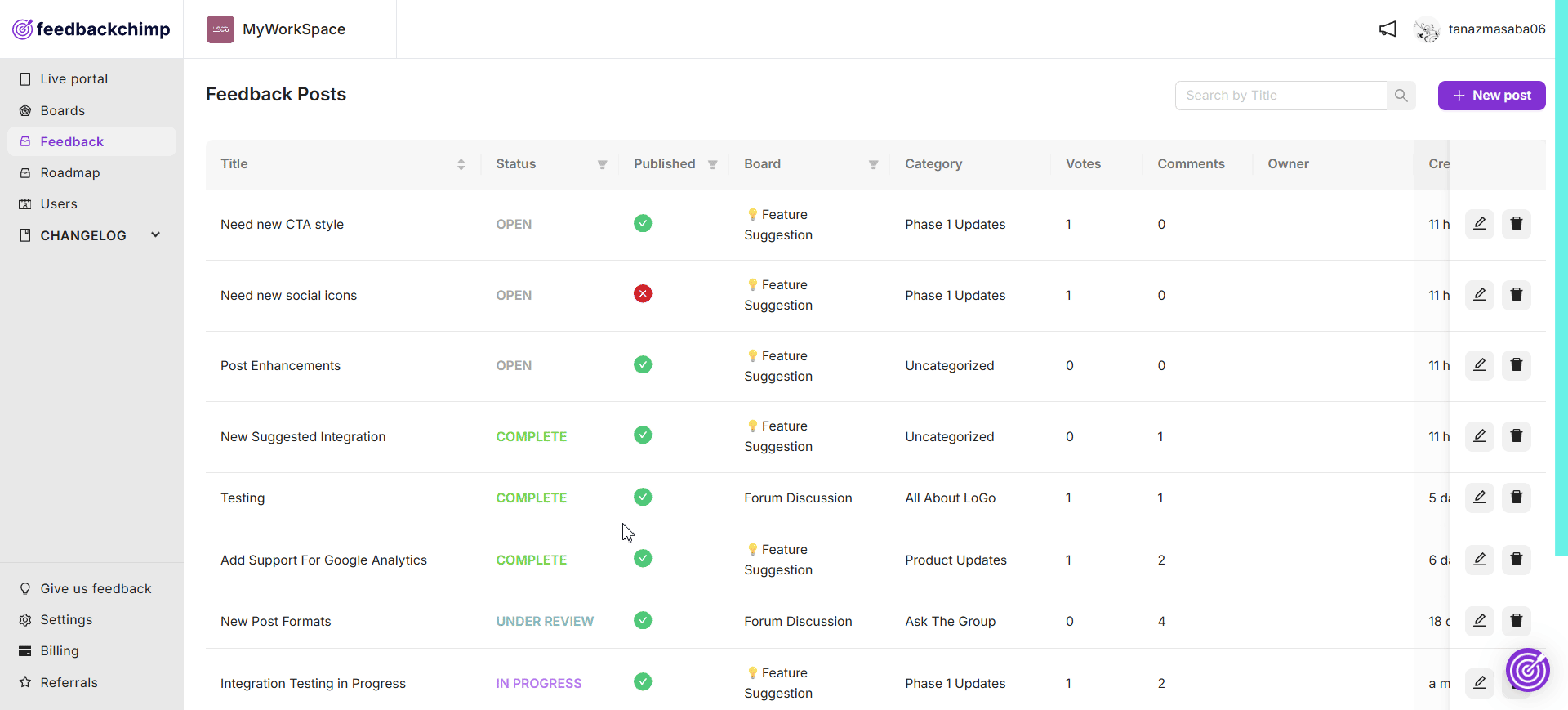The height and width of the screenshot is (710, 1568).
Task: Open the Board column filter
Action: (873, 164)
